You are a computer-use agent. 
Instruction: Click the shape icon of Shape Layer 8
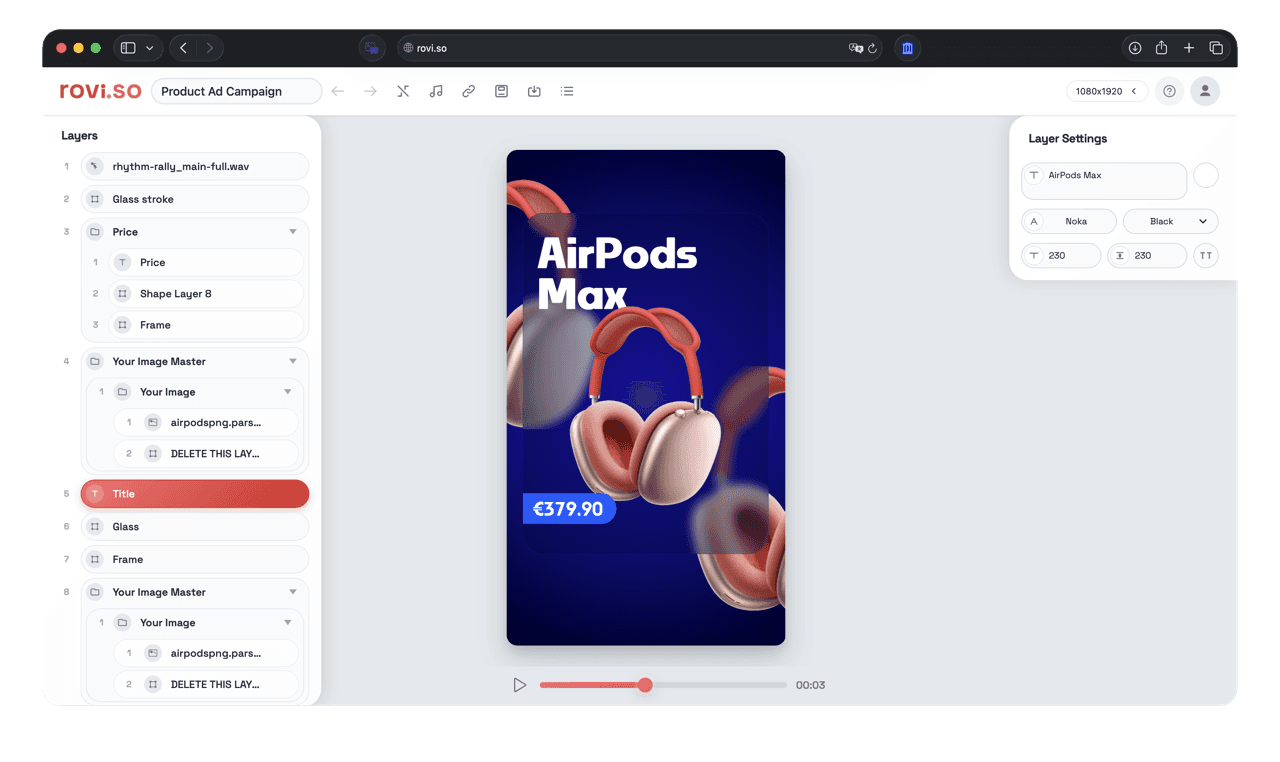[122, 294]
